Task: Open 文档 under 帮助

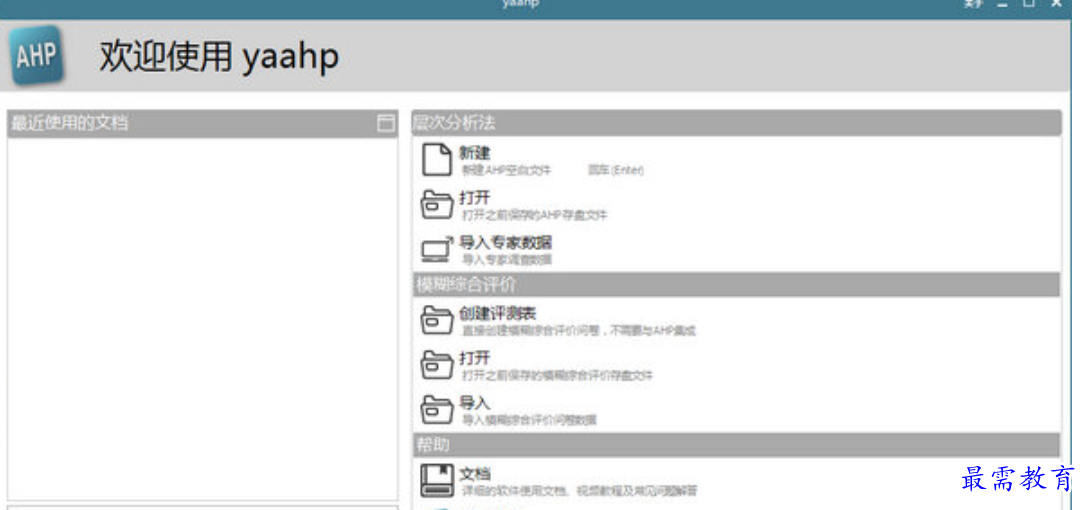Action: pyautogui.click(x=475, y=474)
